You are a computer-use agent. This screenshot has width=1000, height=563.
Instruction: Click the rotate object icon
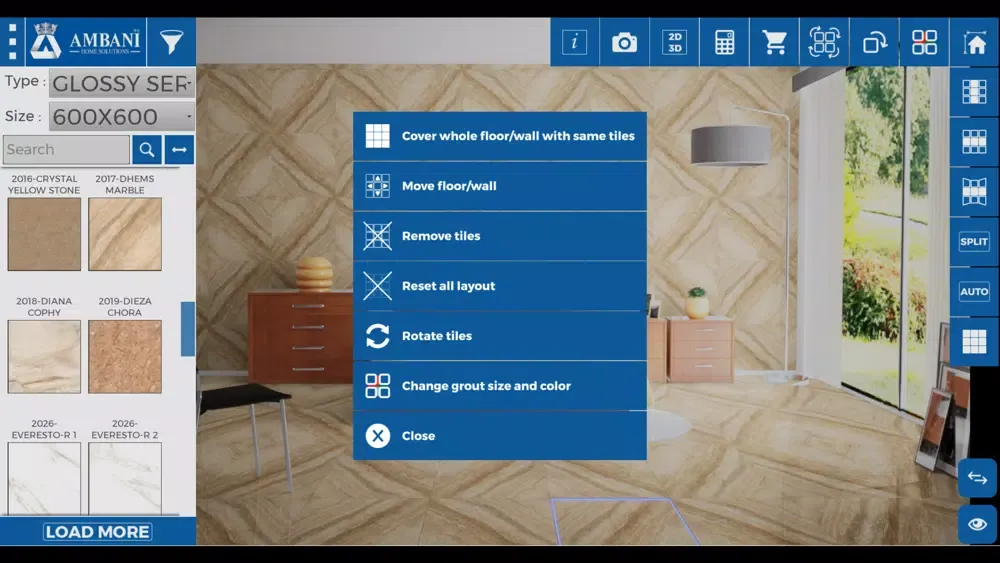point(874,42)
